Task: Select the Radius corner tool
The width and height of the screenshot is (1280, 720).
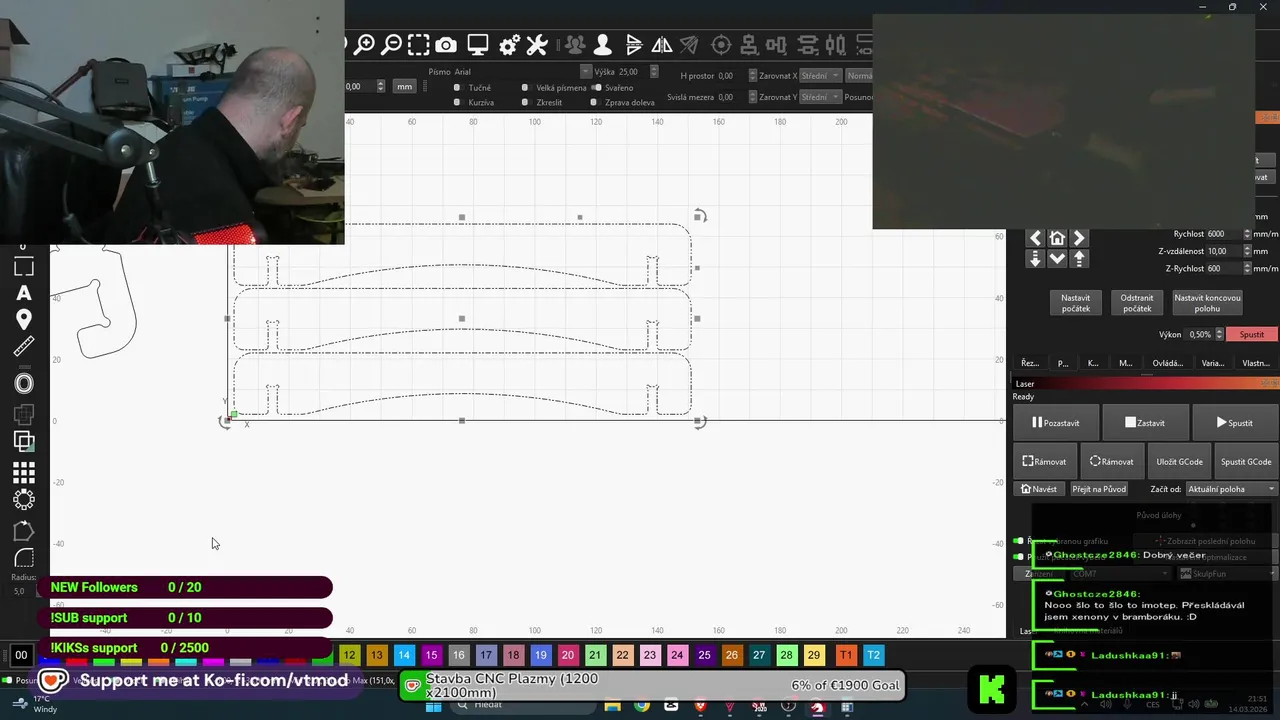Action: click(x=24, y=558)
